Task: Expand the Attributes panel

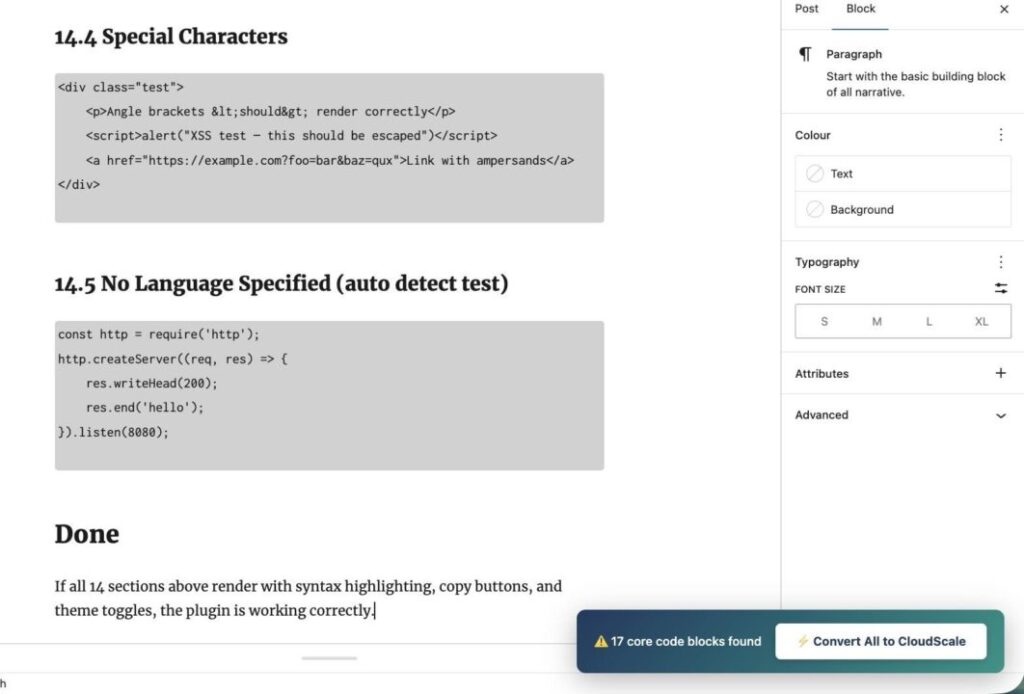Action: click(x=1001, y=374)
